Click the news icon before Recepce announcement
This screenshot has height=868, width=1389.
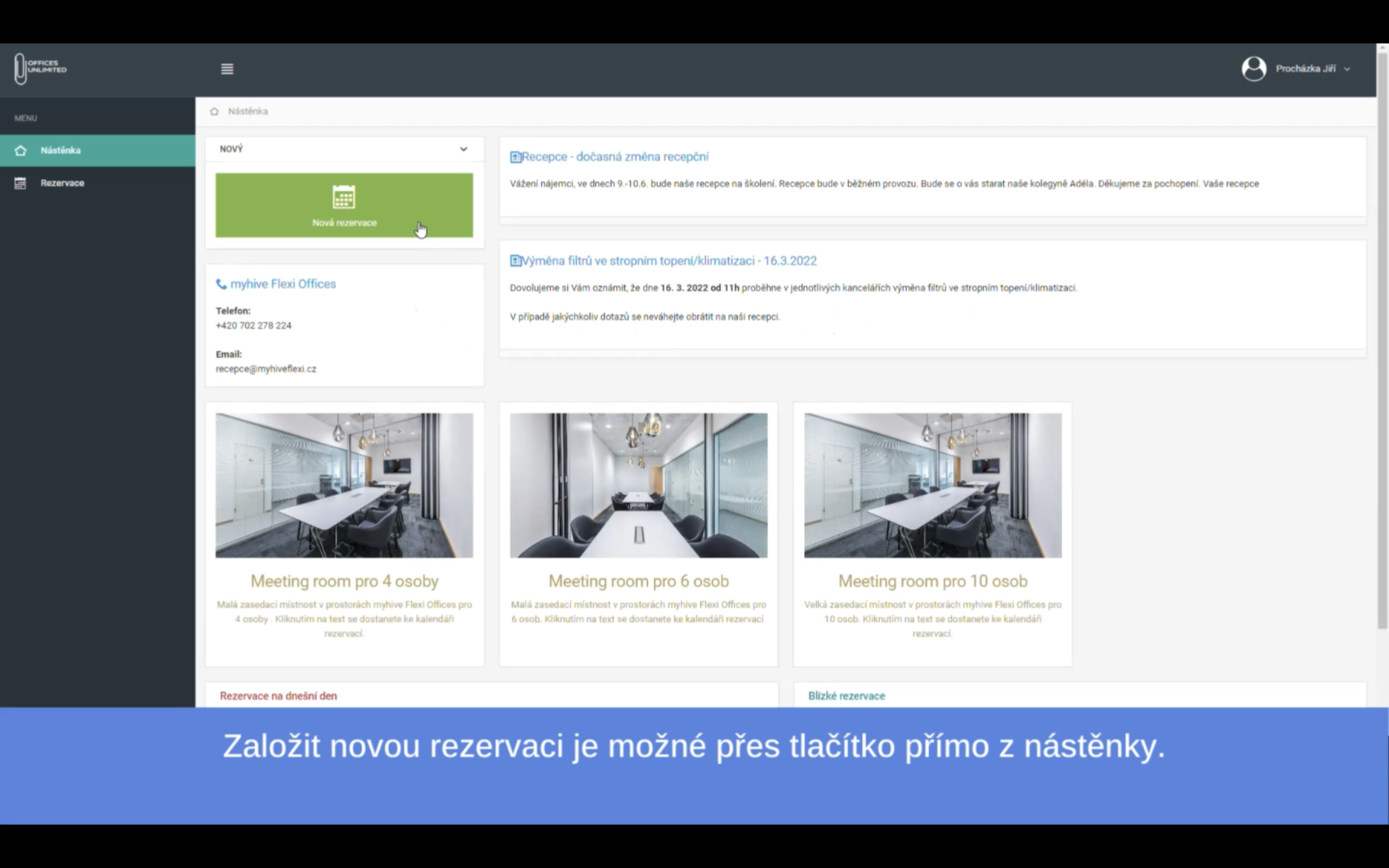coord(516,157)
